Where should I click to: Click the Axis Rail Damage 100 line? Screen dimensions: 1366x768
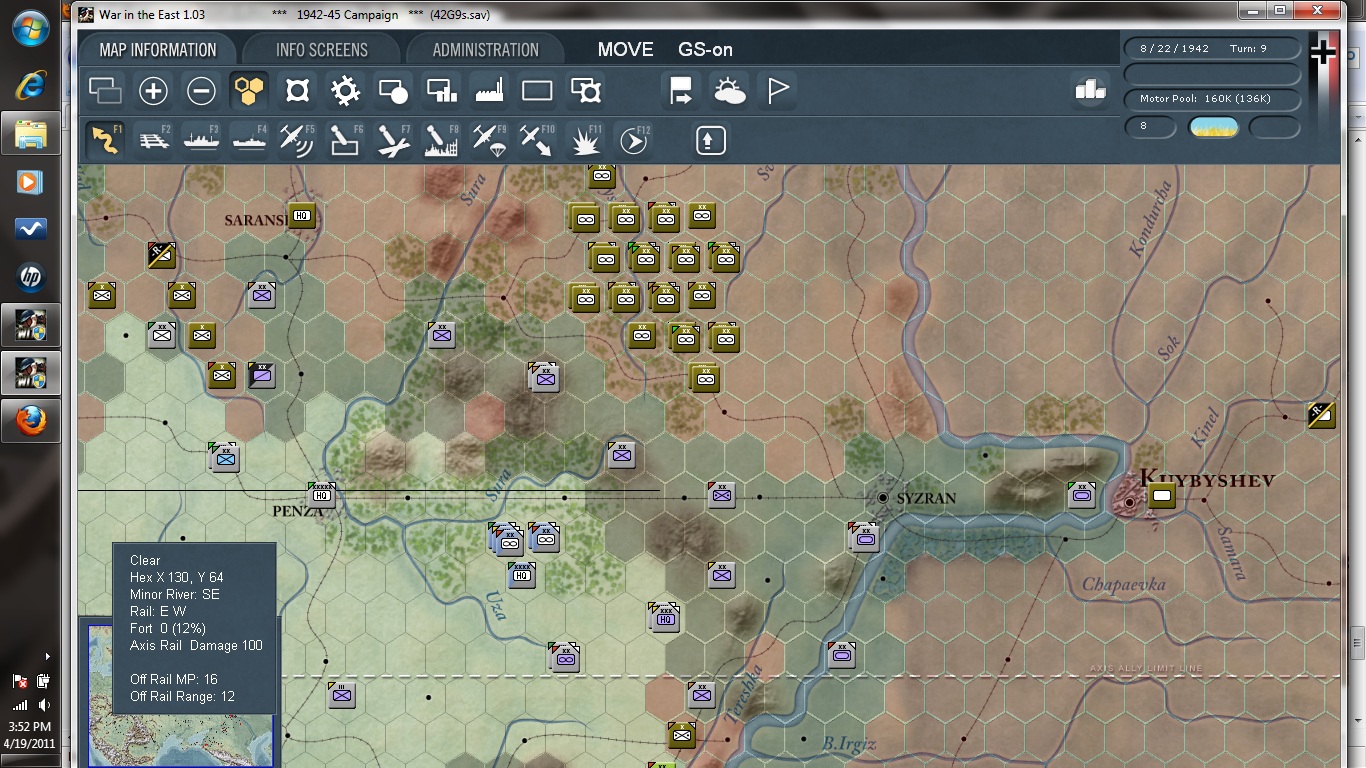click(196, 645)
